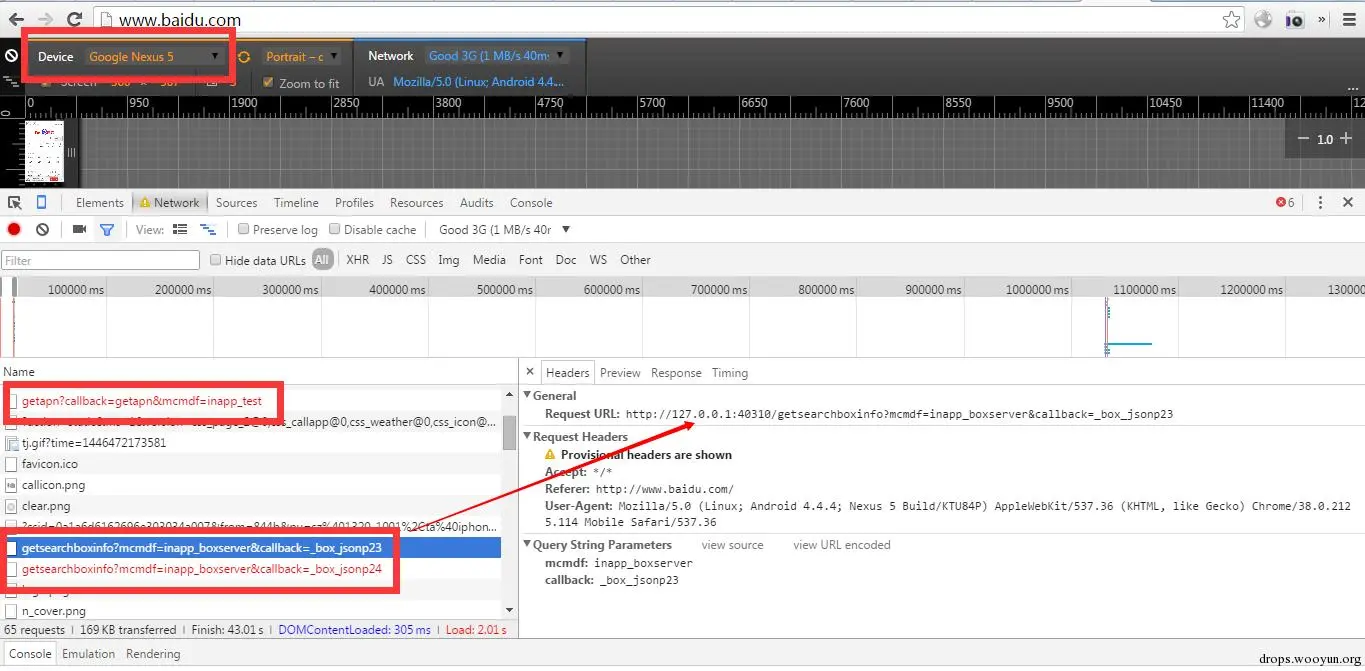The height and width of the screenshot is (671, 1365).
Task: Switch to the Preview tab
Action: [620, 372]
